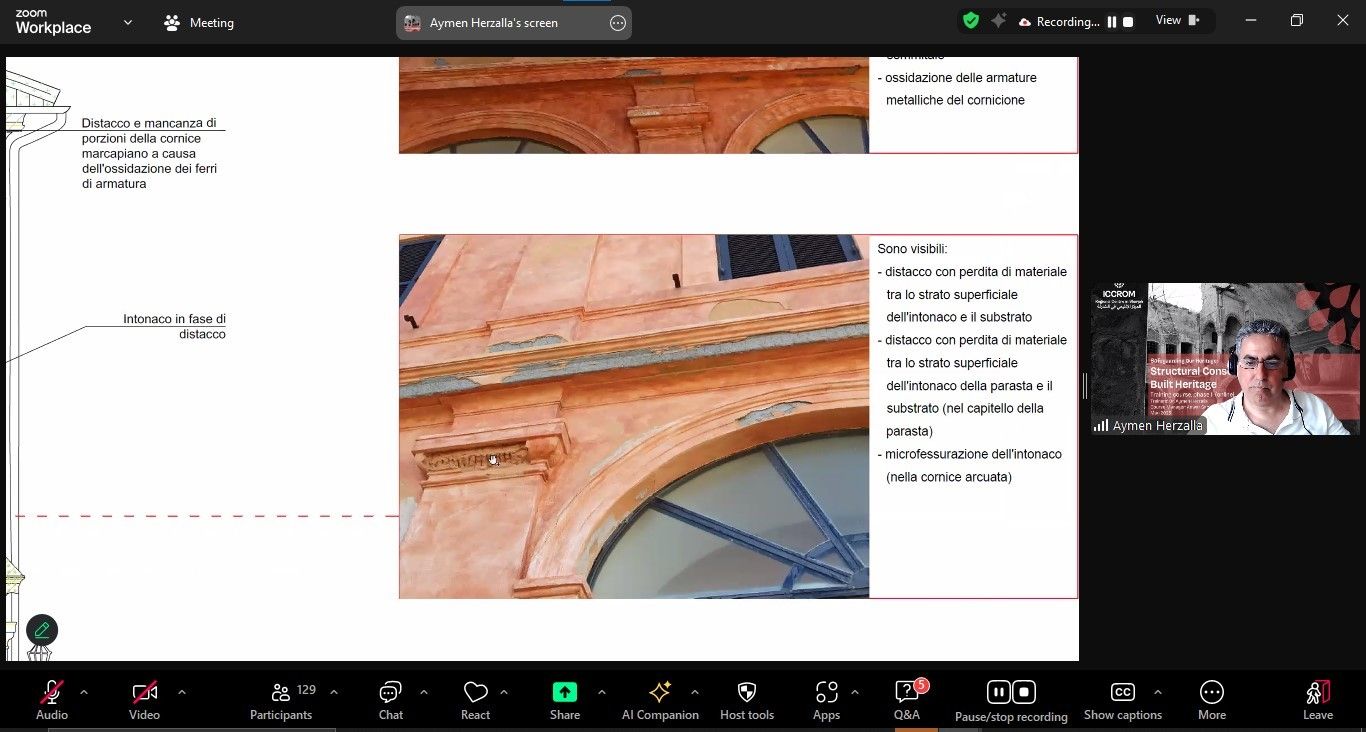
Task: Open the View layout menu
Action: coord(1177,21)
